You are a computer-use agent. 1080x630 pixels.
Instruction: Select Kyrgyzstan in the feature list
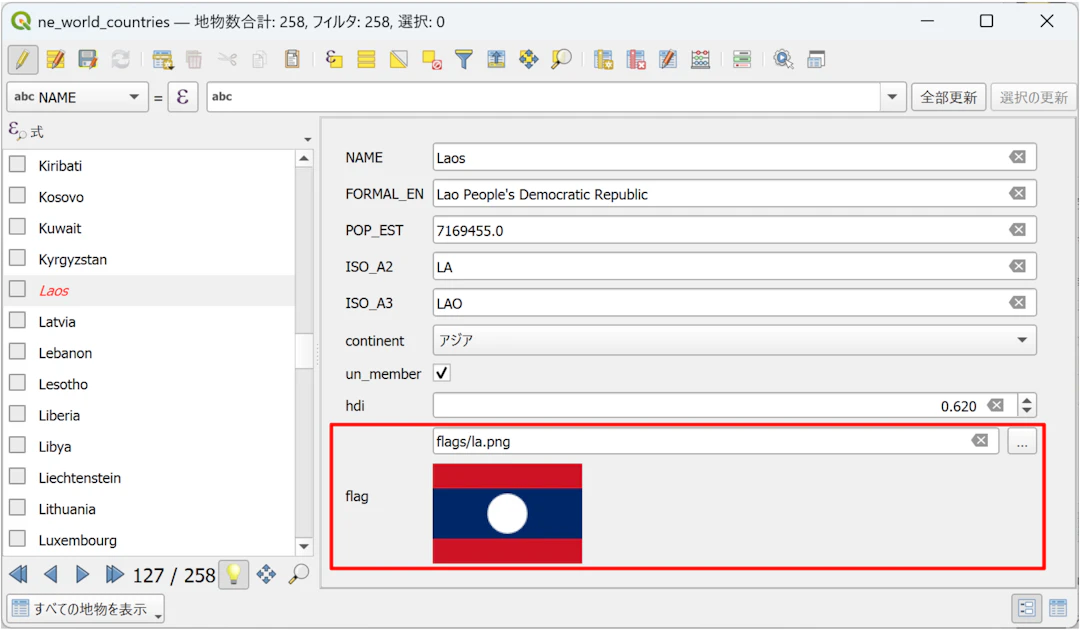click(x=73, y=260)
